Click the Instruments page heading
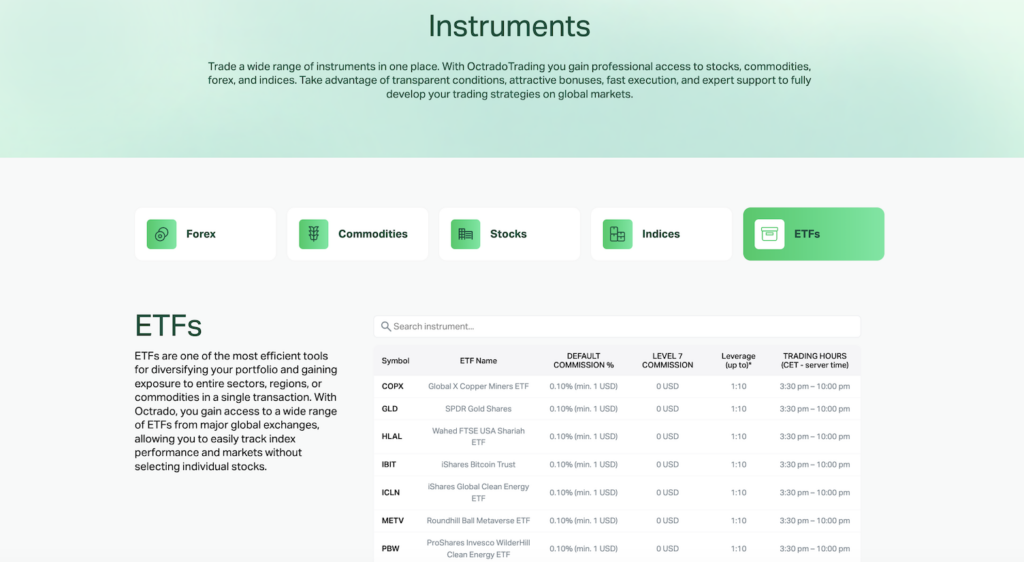 click(x=509, y=27)
